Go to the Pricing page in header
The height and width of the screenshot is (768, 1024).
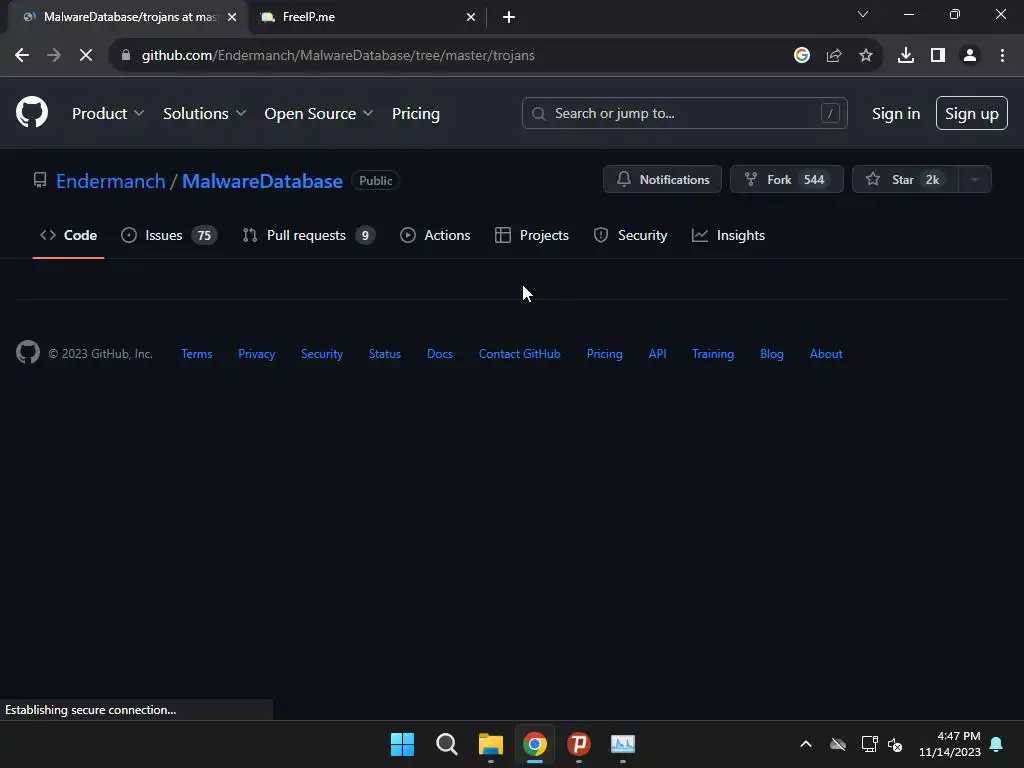pyautogui.click(x=415, y=114)
